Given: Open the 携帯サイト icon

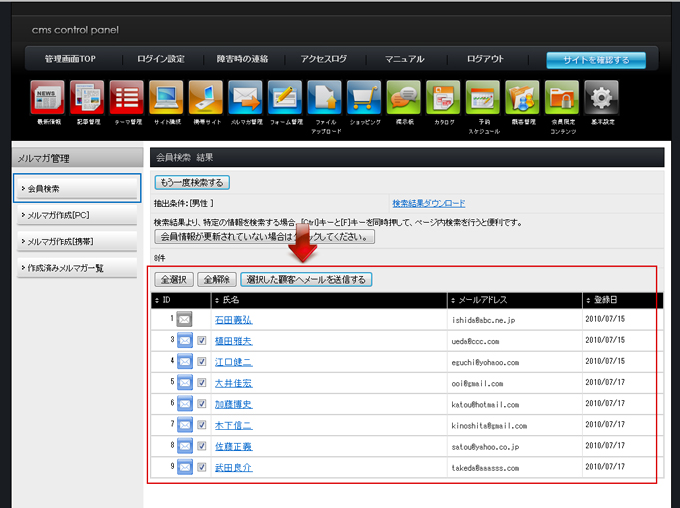Looking at the screenshot, I should [x=205, y=98].
